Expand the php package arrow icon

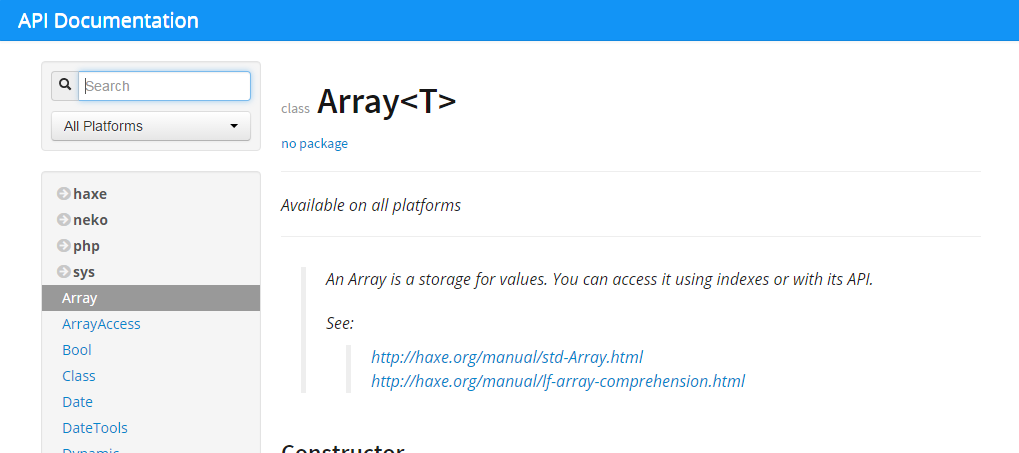(64, 246)
